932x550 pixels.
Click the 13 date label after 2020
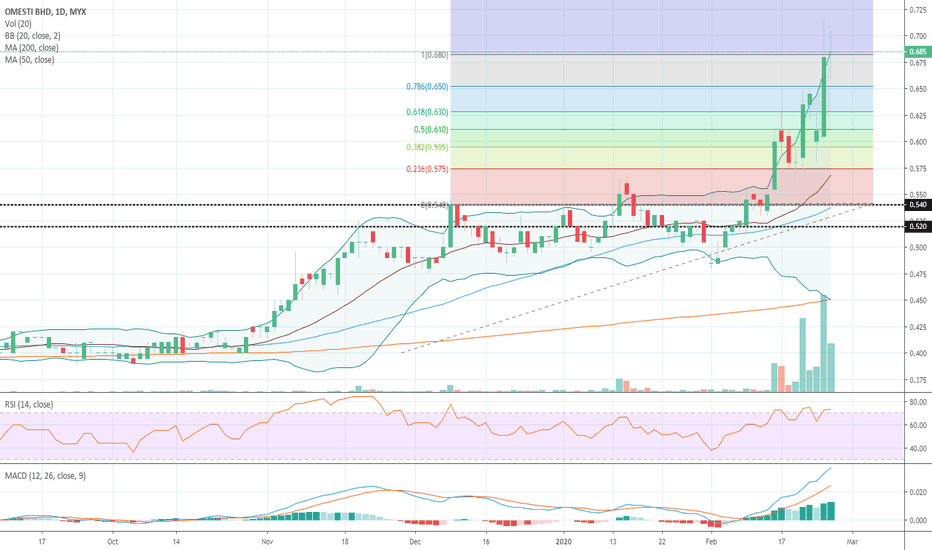[613, 542]
